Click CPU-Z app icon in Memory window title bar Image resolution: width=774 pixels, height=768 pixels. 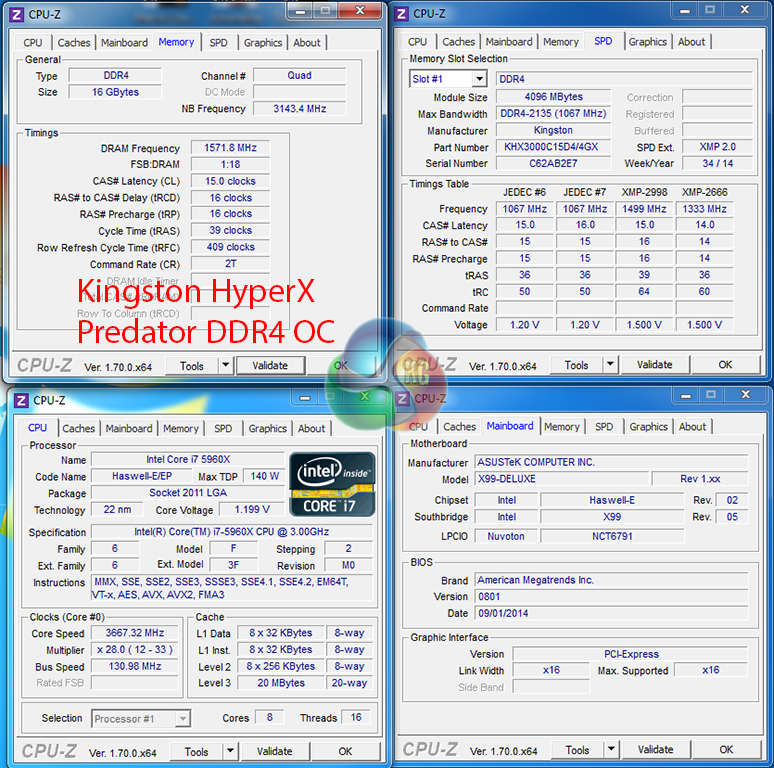pyautogui.click(x=16, y=15)
